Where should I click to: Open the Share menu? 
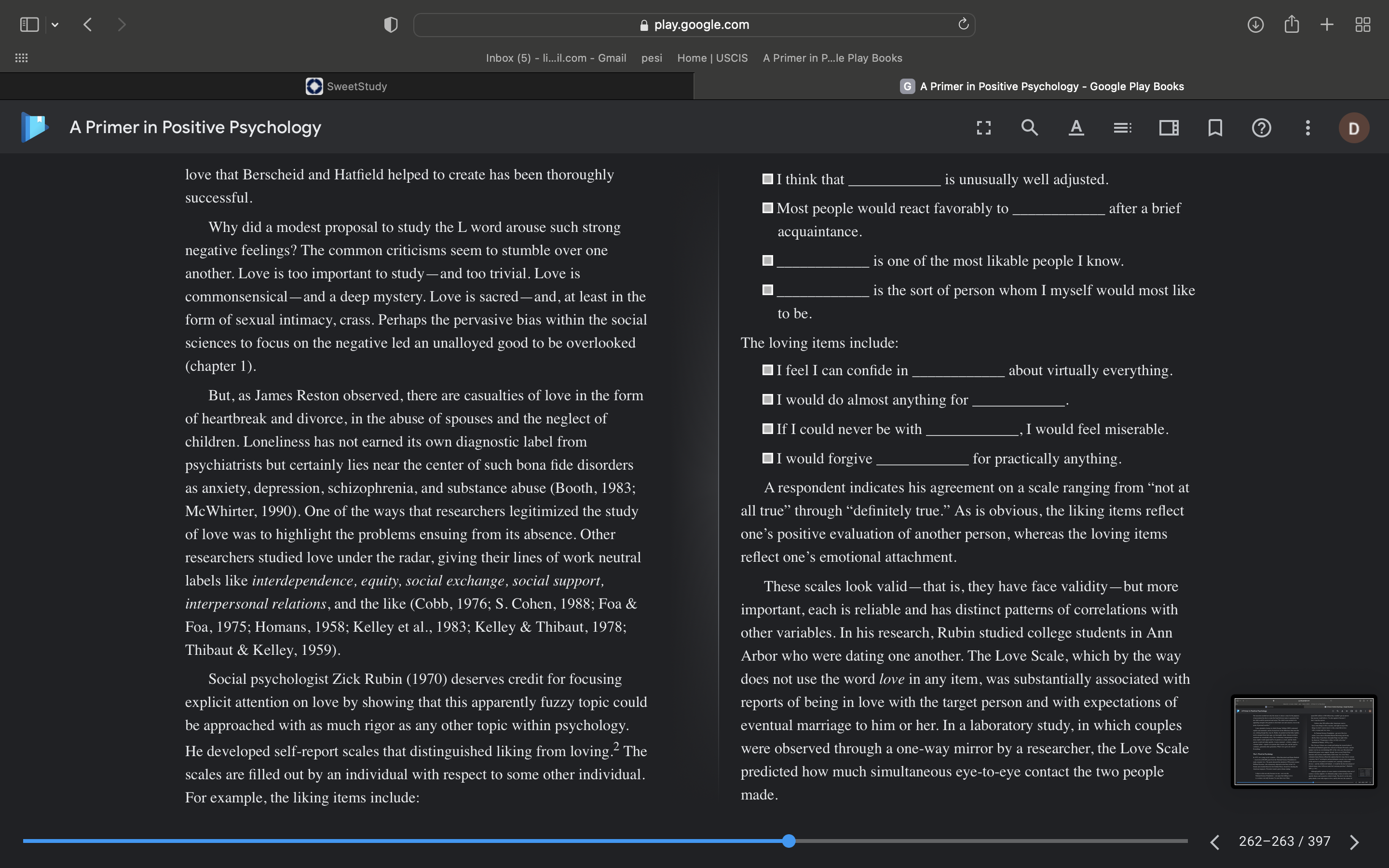[x=1292, y=24]
